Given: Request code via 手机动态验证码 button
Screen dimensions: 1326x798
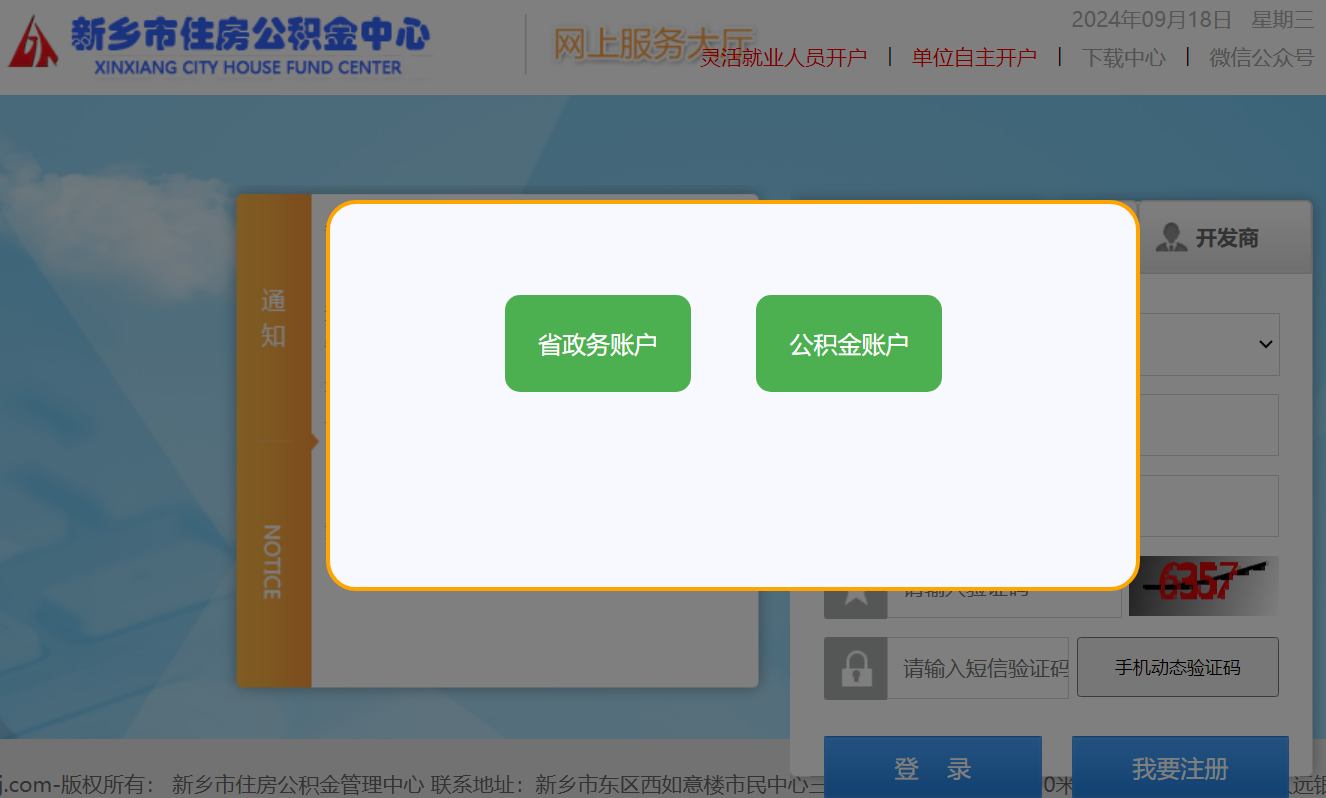Looking at the screenshot, I should (x=1177, y=667).
